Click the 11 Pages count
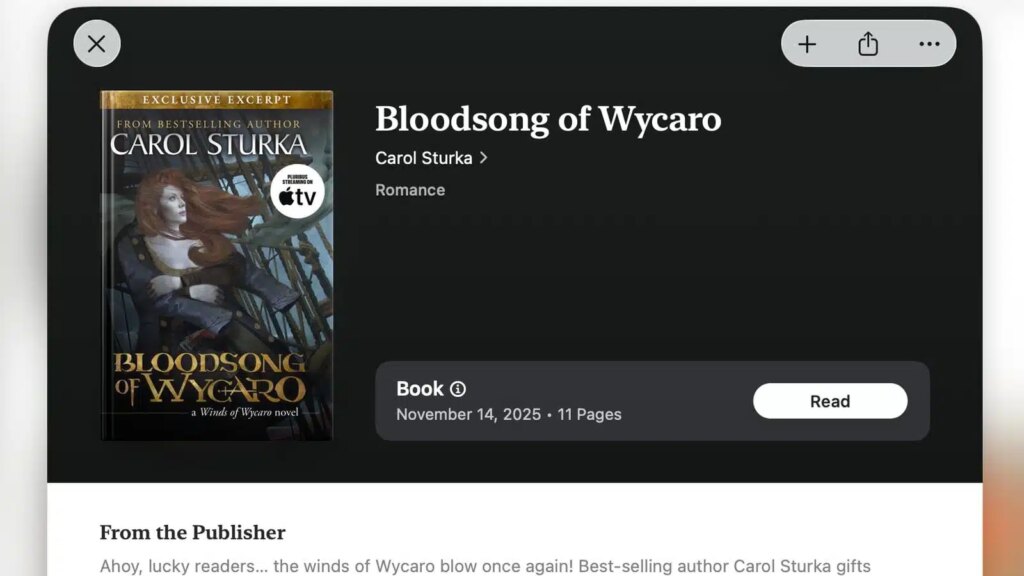 [589, 414]
